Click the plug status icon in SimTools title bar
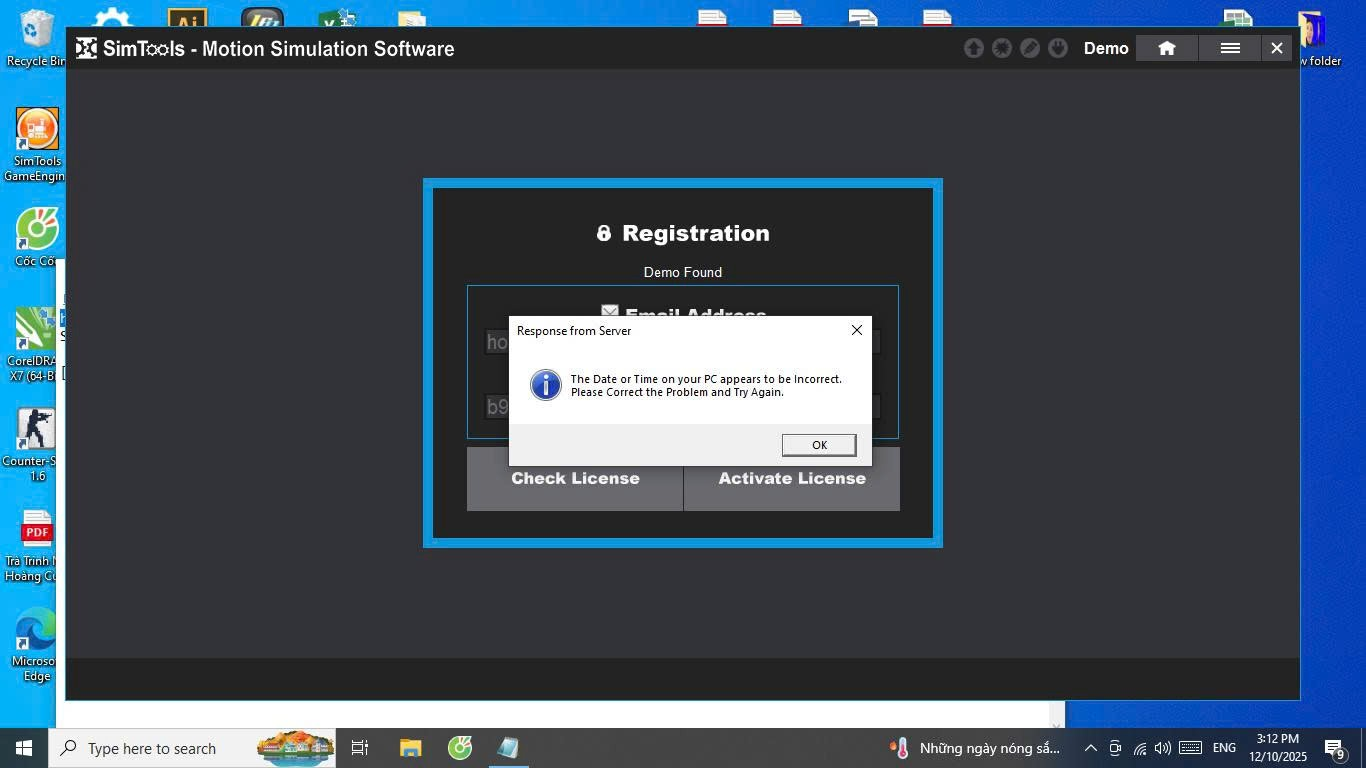Image resolution: width=1366 pixels, height=768 pixels. [x=1058, y=48]
